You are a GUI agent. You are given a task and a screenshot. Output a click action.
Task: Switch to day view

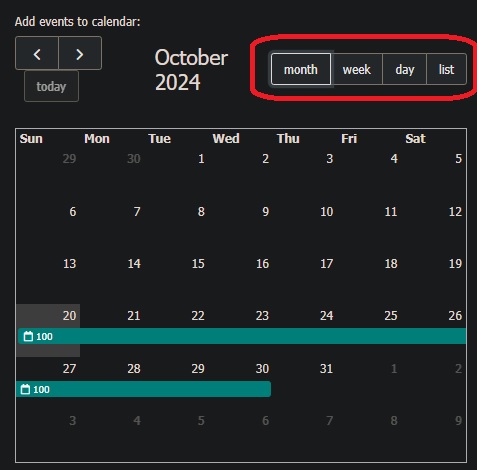[x=405, y=69]
